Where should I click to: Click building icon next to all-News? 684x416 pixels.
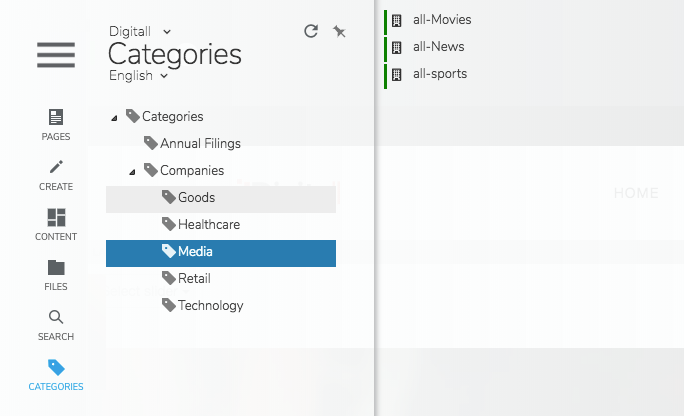(396, 48)
